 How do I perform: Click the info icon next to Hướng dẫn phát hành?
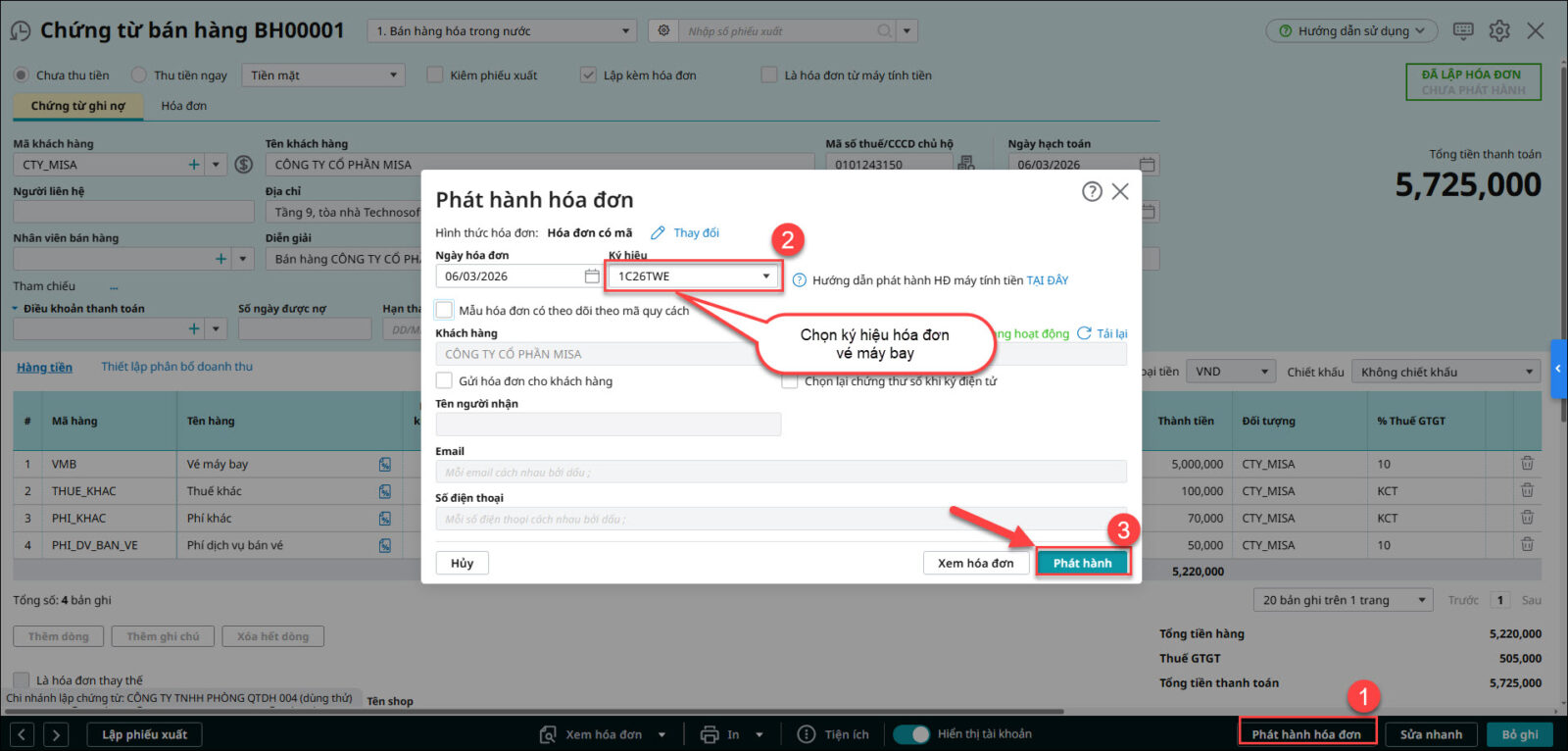tap(800, 280)
